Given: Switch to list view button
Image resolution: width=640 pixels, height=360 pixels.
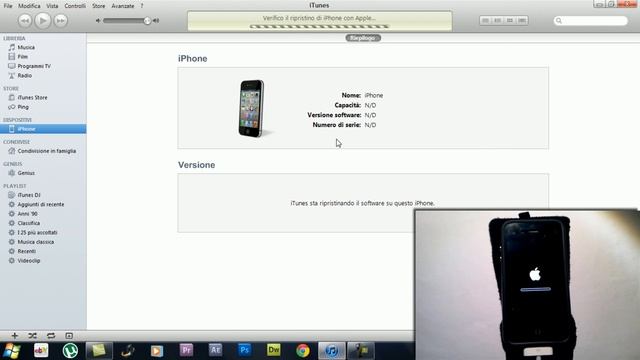Looking at the screenshot, I should 485,20.
